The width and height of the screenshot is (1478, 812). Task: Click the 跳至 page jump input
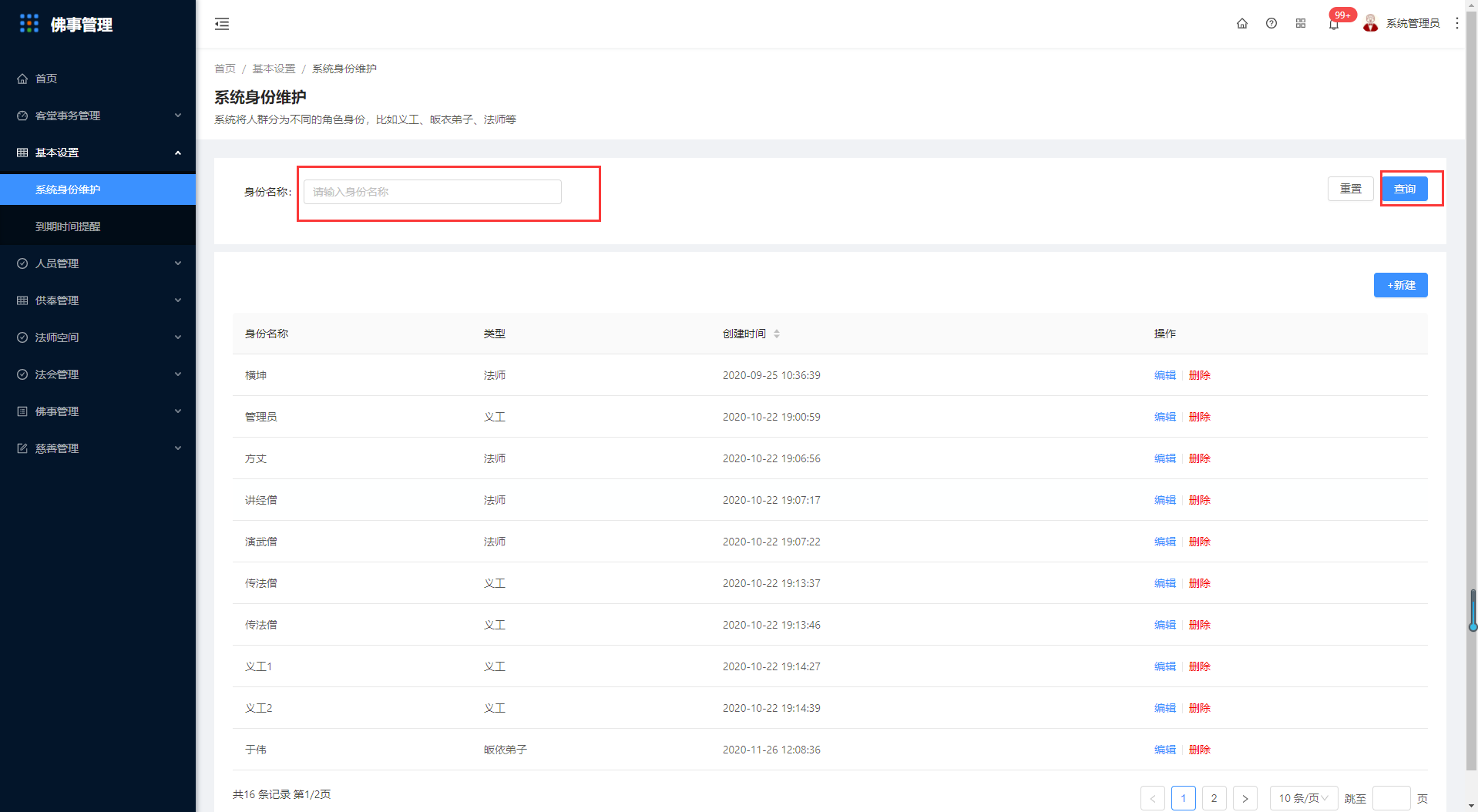1392,798
